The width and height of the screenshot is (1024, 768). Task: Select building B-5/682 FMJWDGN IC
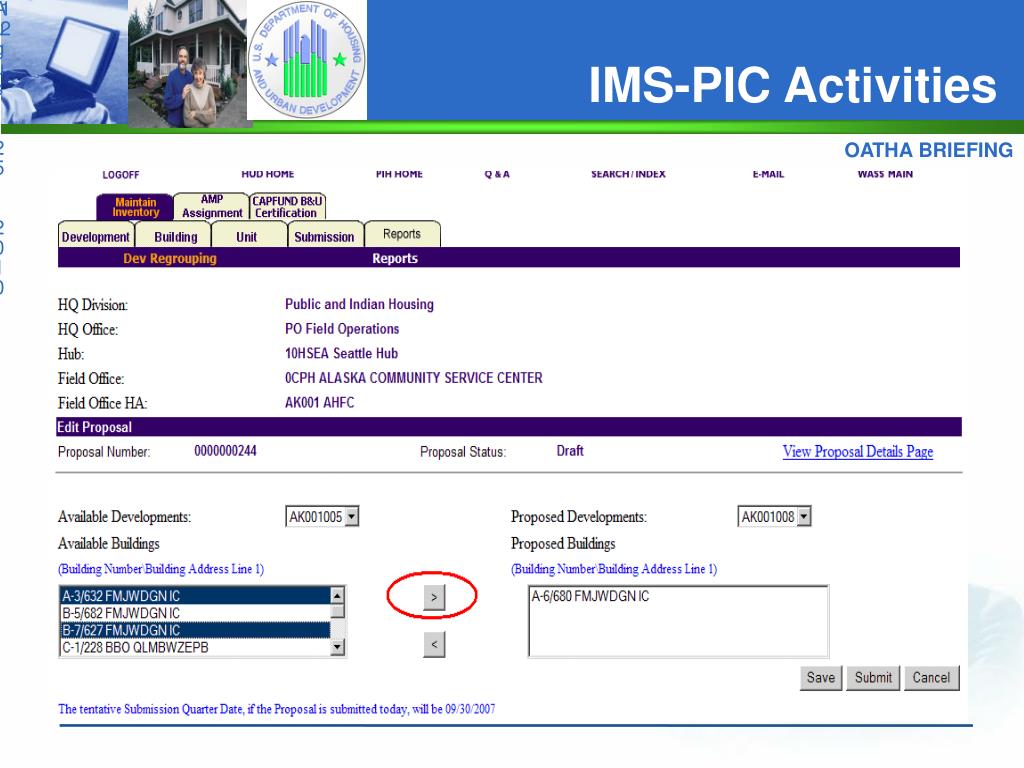tap(195, 613)
